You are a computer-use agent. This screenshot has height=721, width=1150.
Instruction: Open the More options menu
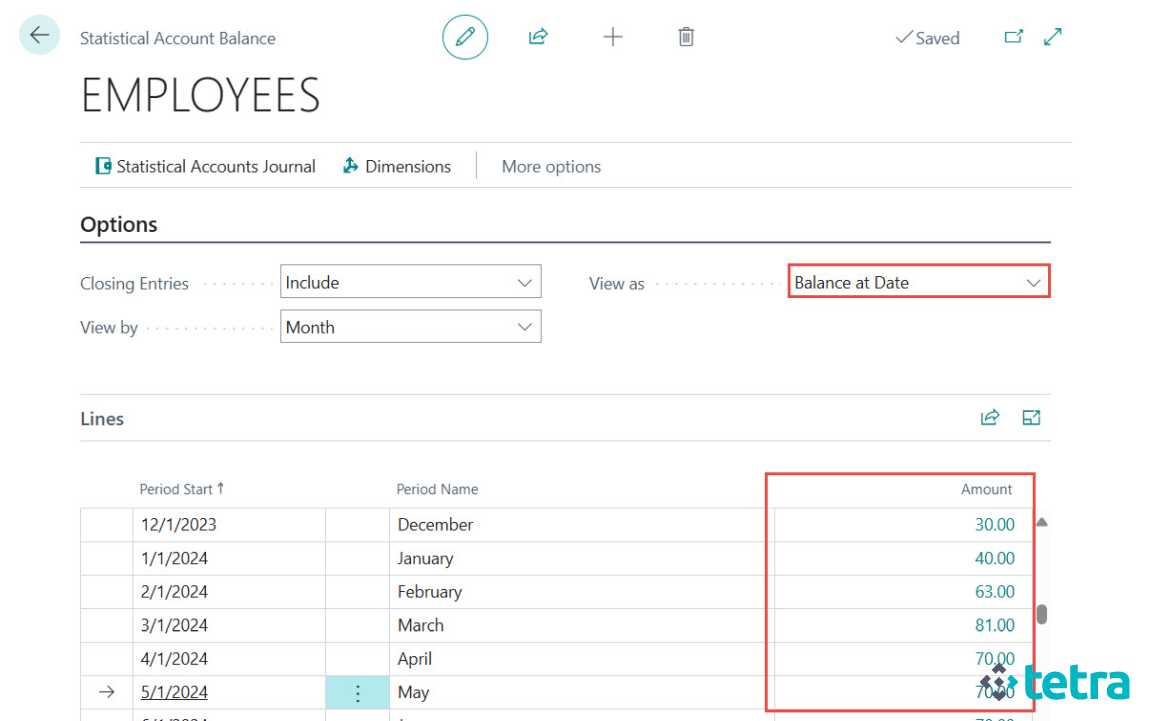[551, 166]
